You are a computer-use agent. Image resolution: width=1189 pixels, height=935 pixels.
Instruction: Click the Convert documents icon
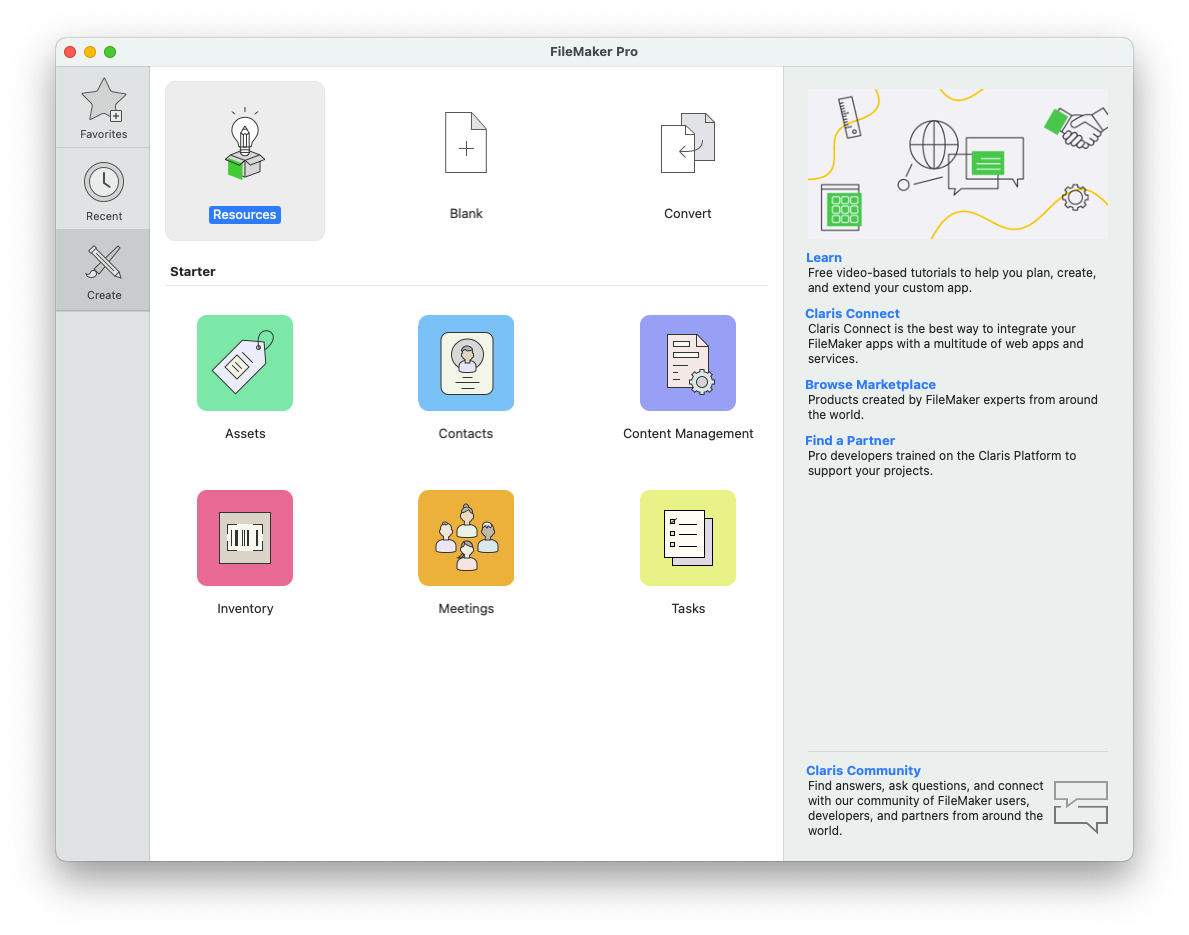click(688, 143)
